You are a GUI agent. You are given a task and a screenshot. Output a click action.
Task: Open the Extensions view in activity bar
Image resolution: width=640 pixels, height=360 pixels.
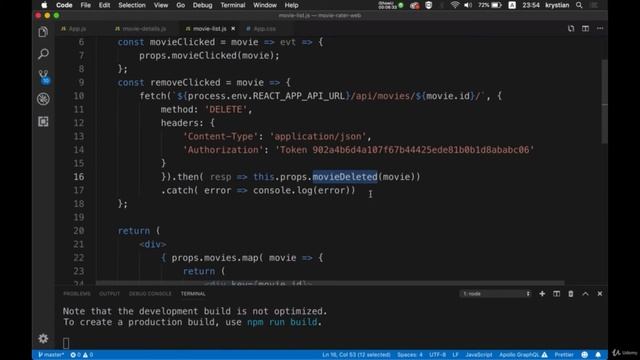coord(43,121)
